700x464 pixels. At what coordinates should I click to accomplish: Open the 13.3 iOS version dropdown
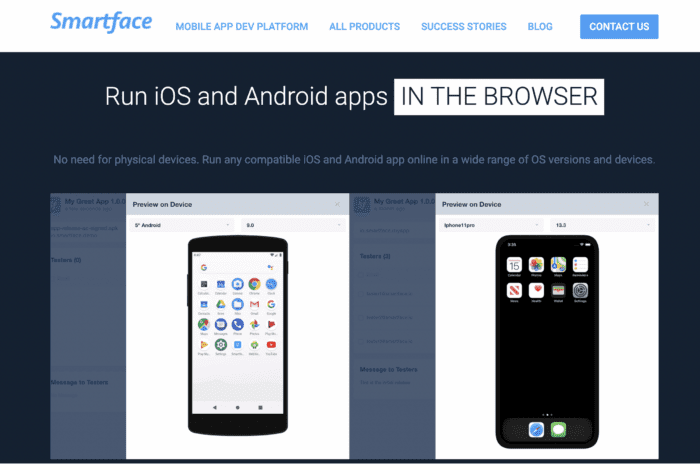point(602,225)
